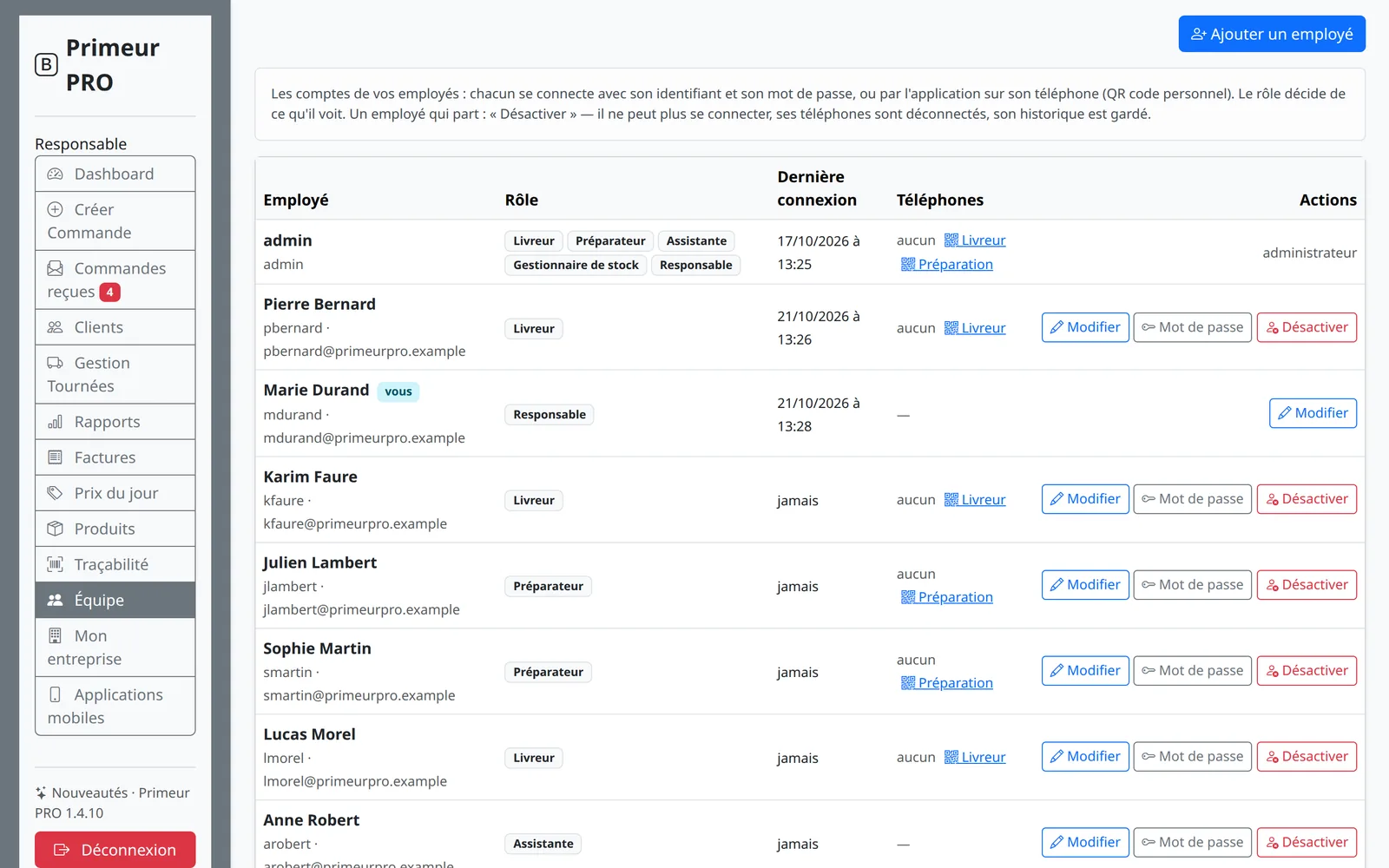
Task: Modify Pierre Bernard's account
Action: coord(1085,327)
